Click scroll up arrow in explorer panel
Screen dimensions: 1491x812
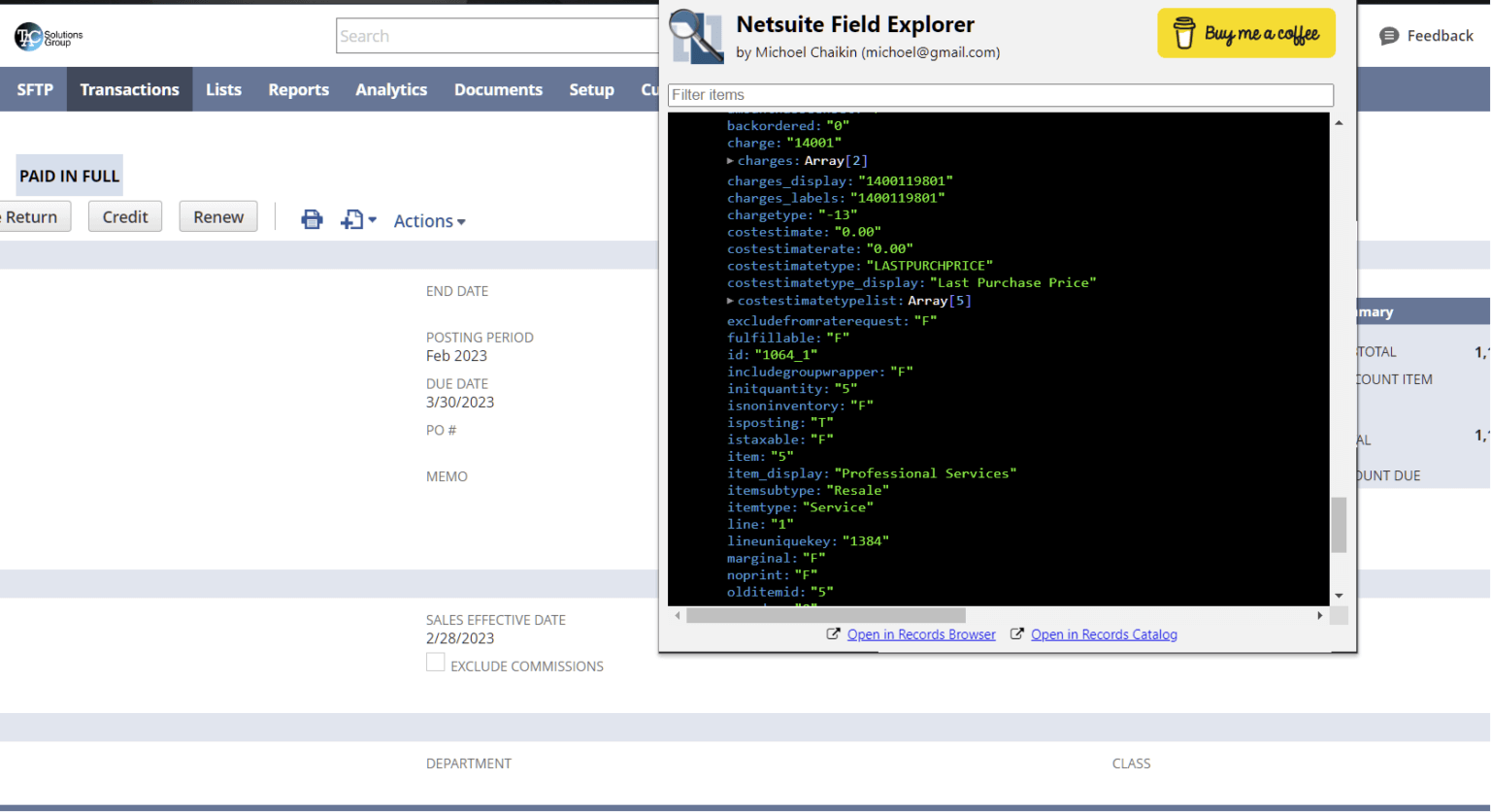(x=1339, y=123)
